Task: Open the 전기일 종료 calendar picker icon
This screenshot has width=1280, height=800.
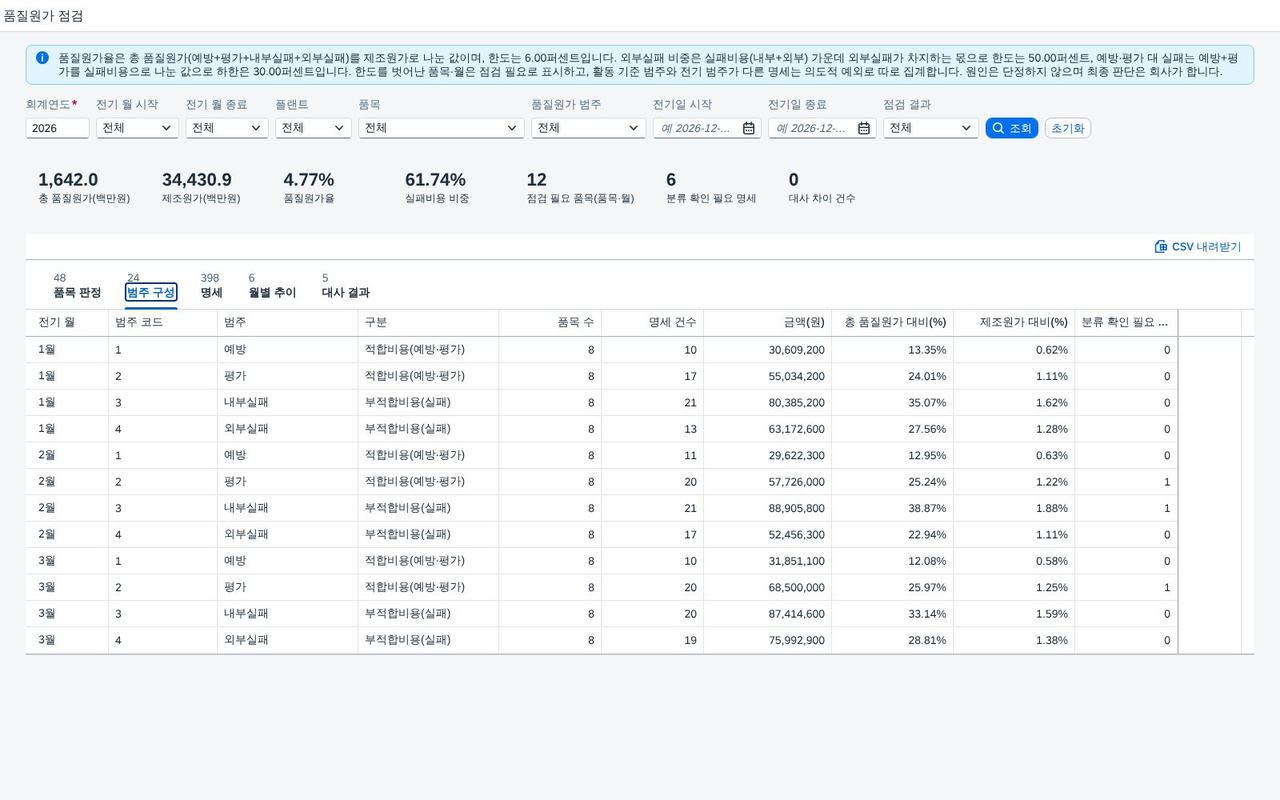Action: click(863, 128)
